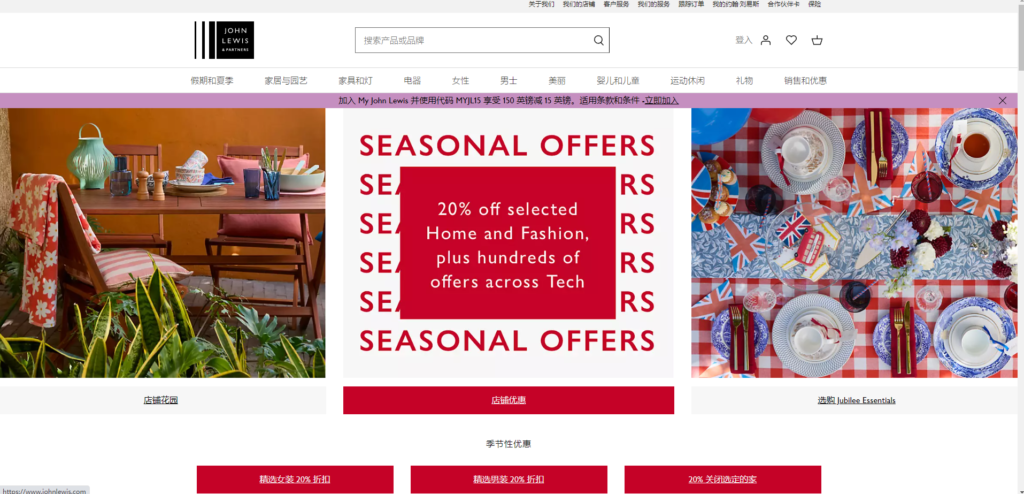Viewport: 1024px width, 494px height.
Task: Click 选购 Jubilee Essentials link
Action: (x=856, y=400)
